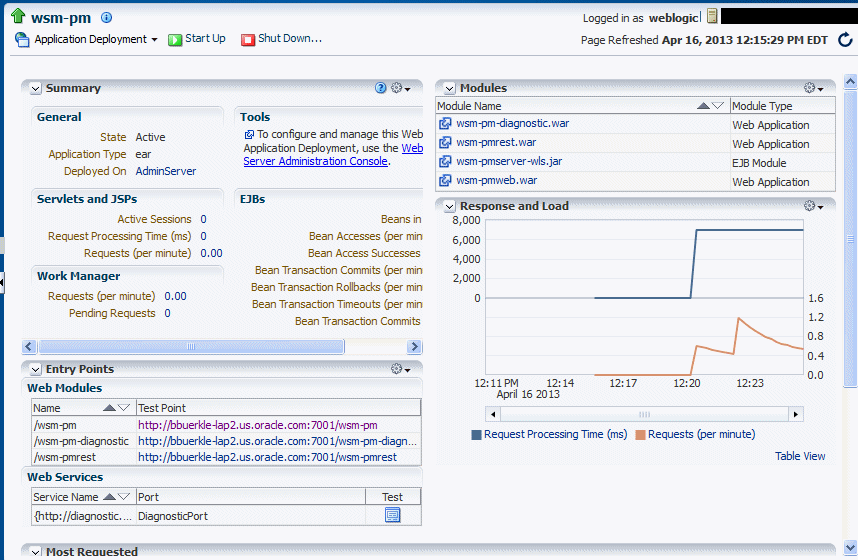Screen dimensions: 858x560
Task: Open Entry Points gear options menu
Action: click(x=401, y=369)
